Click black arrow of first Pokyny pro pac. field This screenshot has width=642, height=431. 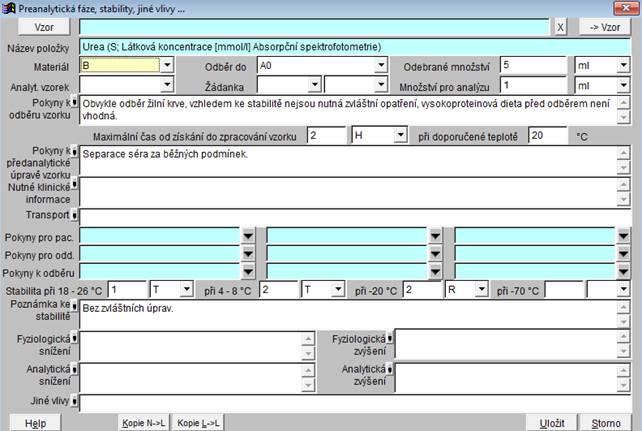[249, 235]
